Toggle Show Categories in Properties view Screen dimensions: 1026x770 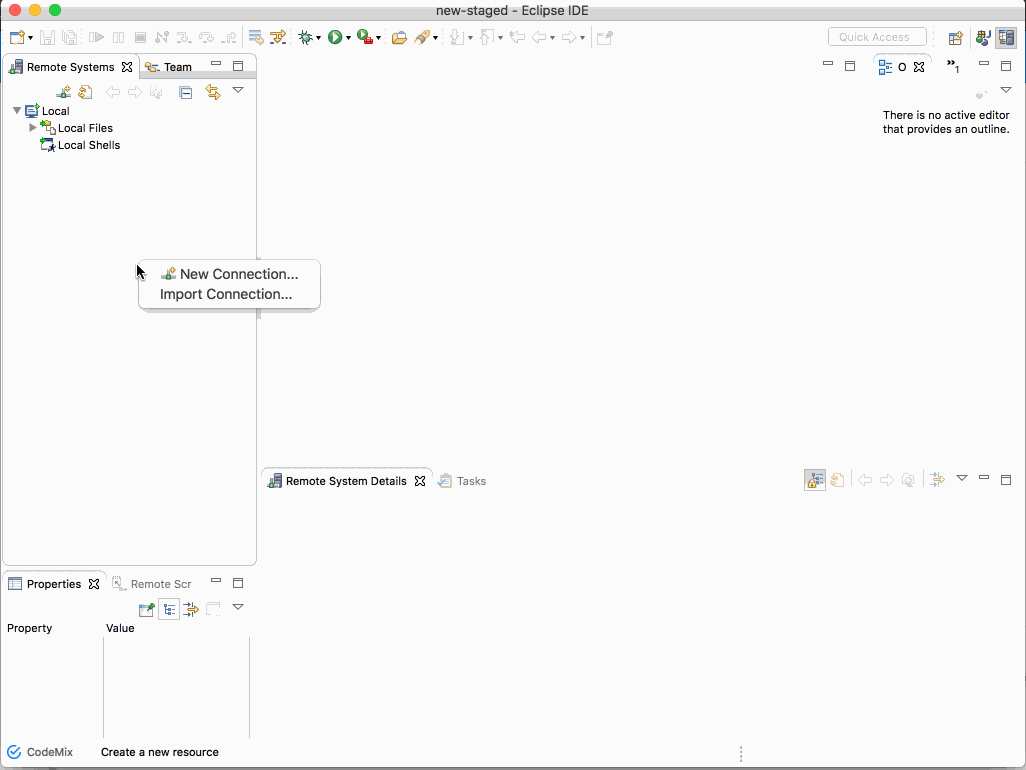169,610
